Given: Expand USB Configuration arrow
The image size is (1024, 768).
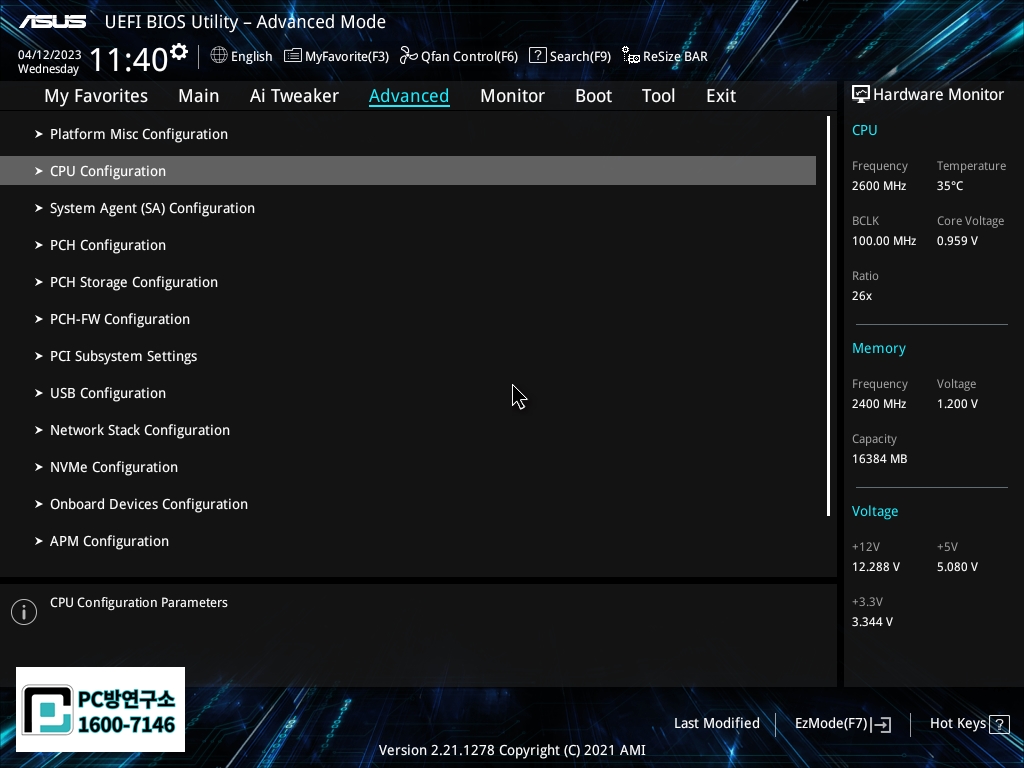Looking at the screenshot, I should coord(39,393).
